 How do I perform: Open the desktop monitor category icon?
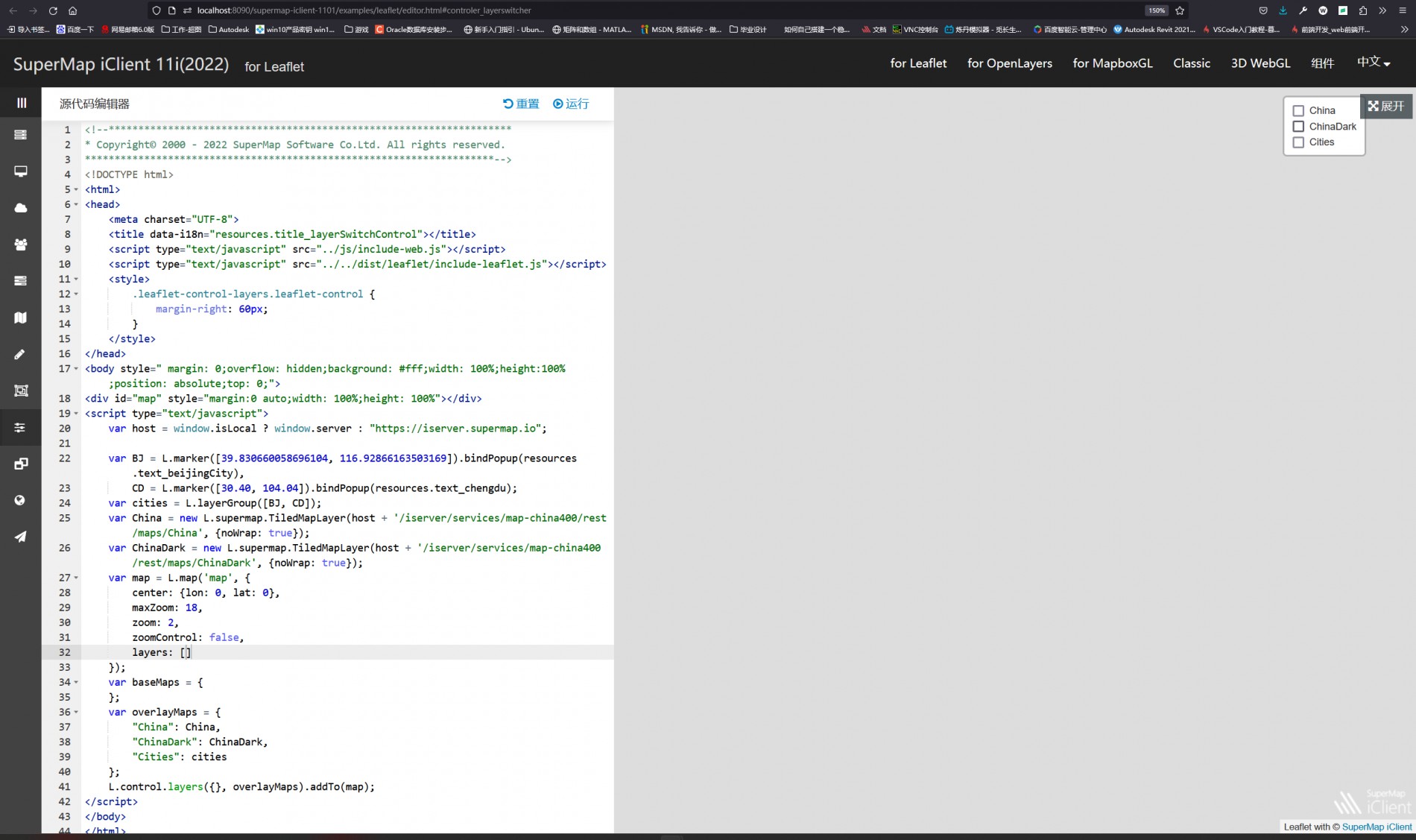(21, 171)
